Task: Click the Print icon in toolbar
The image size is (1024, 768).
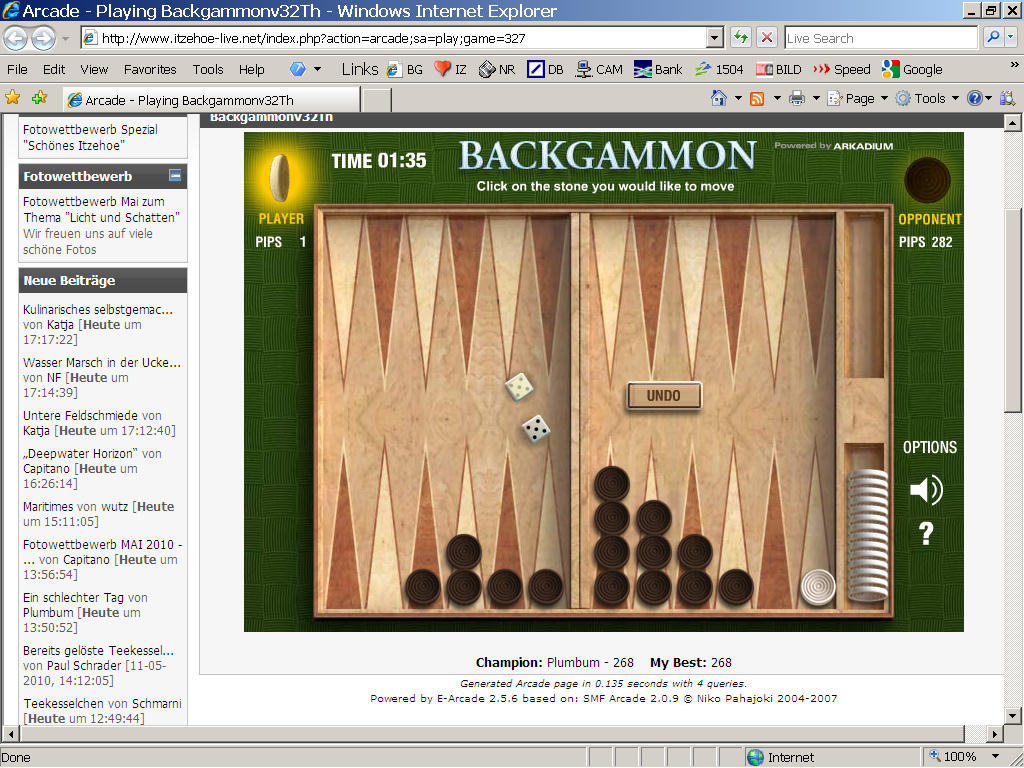Action: click(797, 98)
